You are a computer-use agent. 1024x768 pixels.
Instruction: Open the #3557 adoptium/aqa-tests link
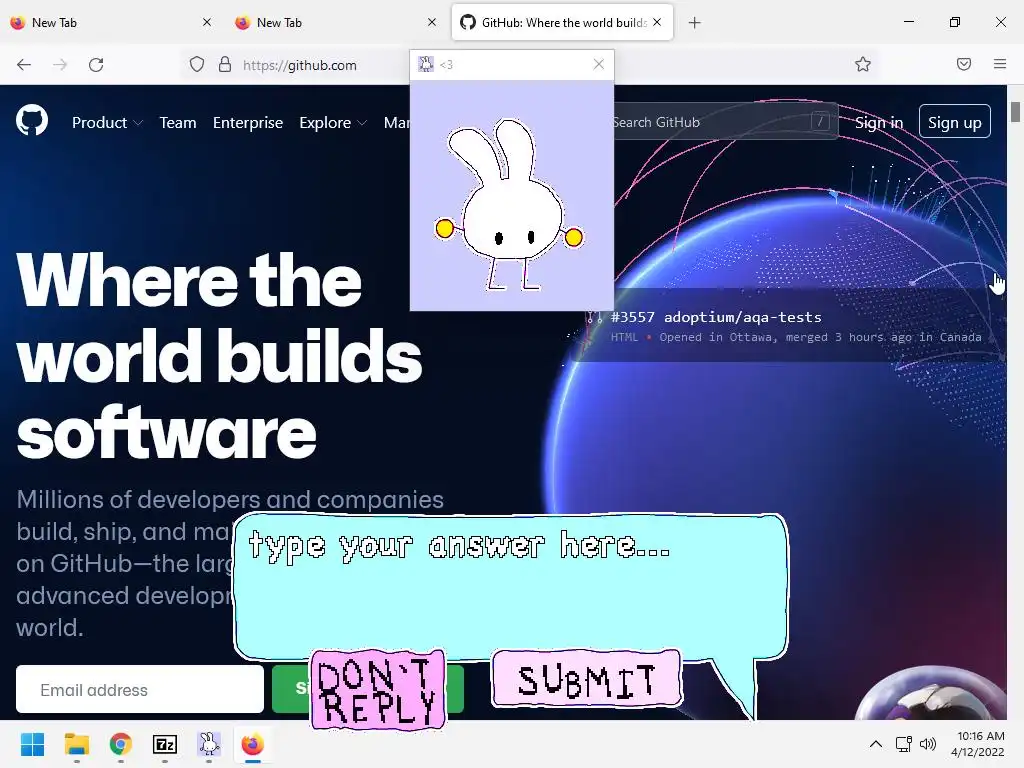click(x=716, y=317)
